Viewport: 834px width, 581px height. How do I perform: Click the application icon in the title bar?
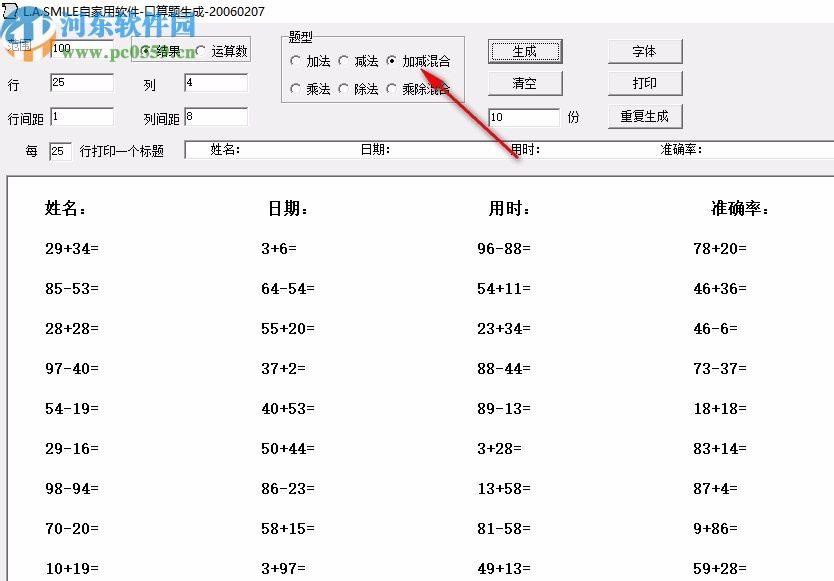click(x=10, y=10)
